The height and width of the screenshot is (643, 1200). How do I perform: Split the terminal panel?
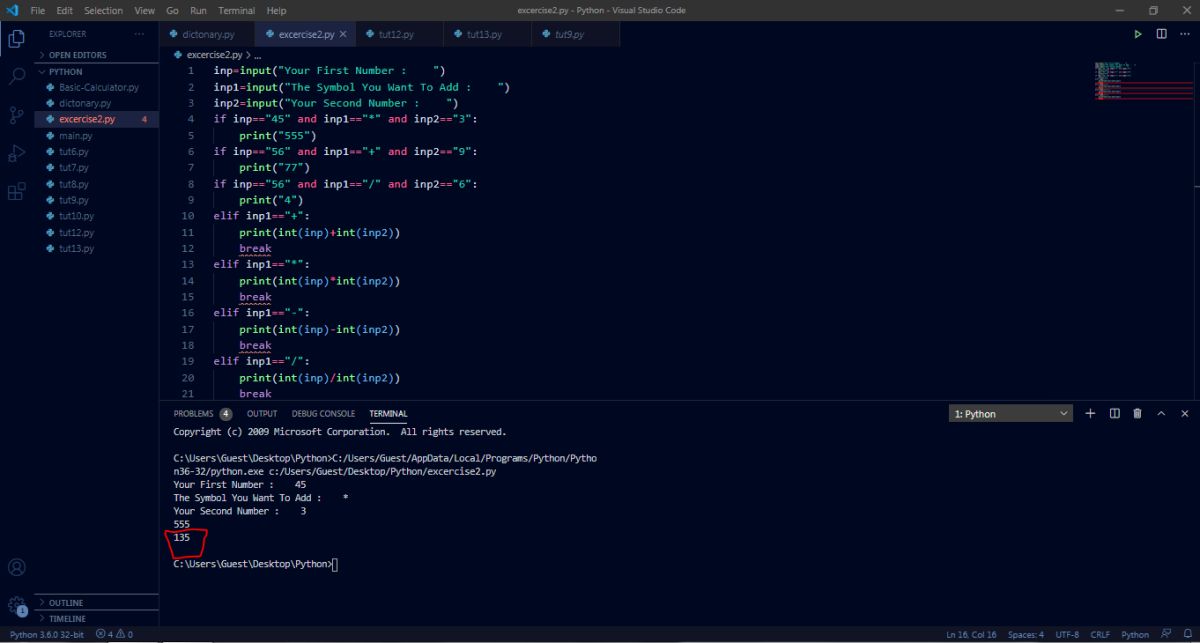1114,413
